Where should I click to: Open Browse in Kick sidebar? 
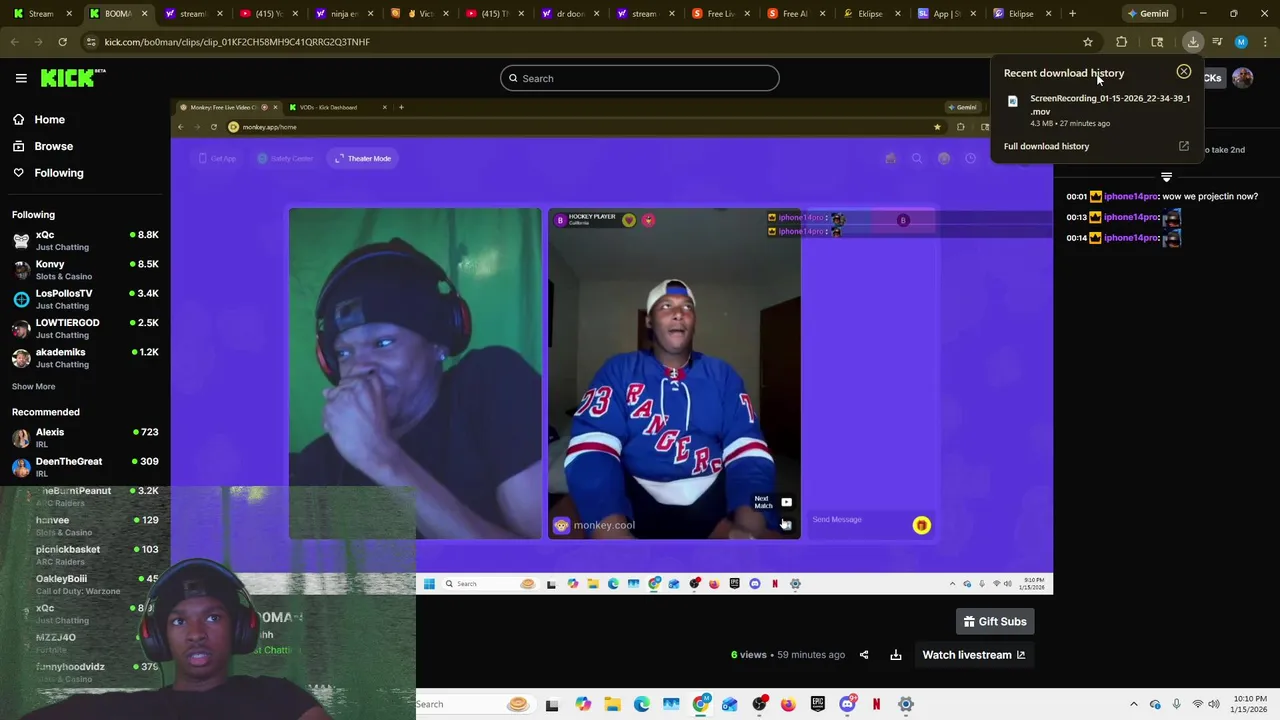[x=53, y=146]
